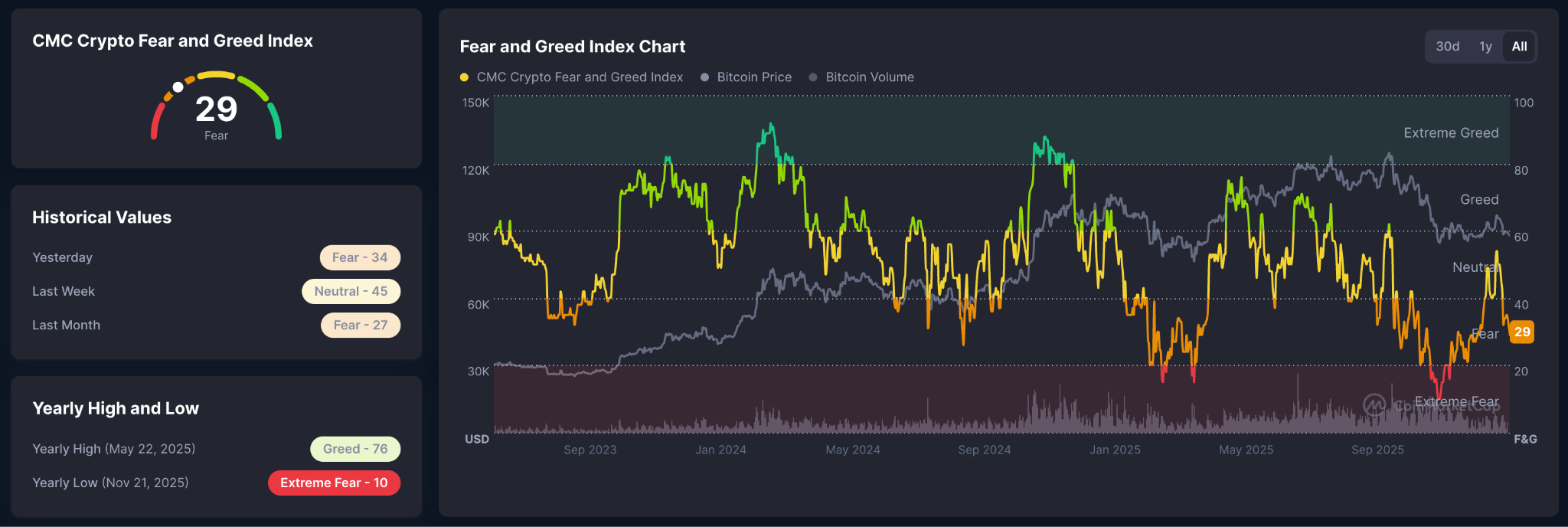Click the orange 29 current value marker
Screen dimensions: 1568x527
(1522, 332)
